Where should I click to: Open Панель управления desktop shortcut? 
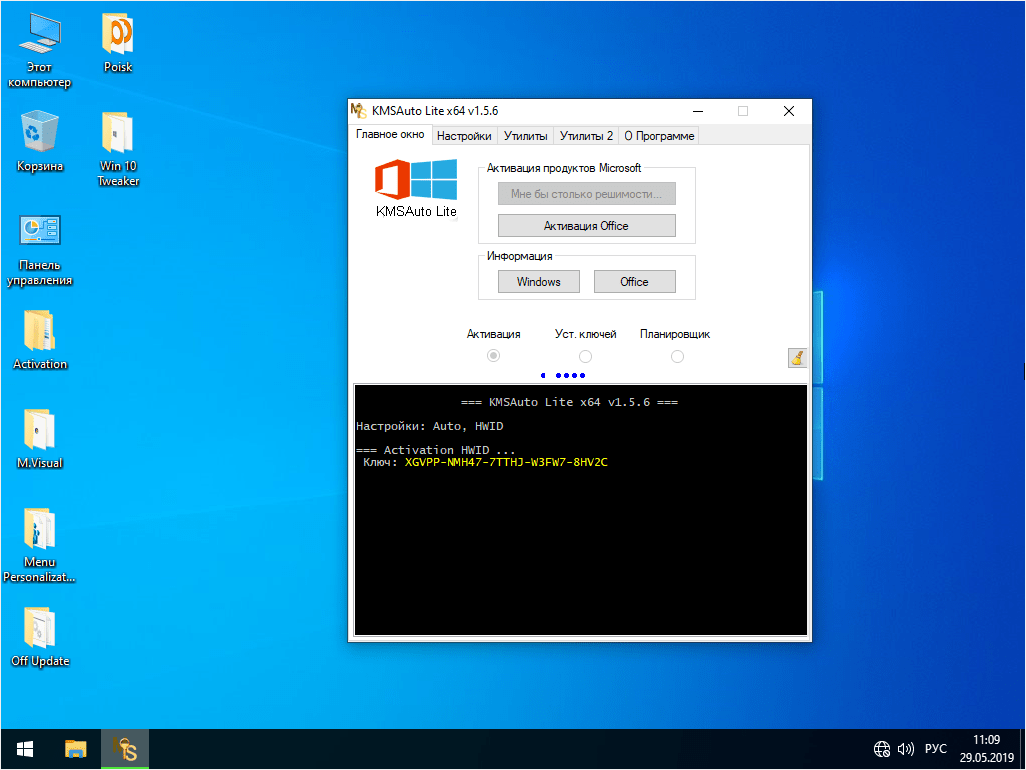40,251
